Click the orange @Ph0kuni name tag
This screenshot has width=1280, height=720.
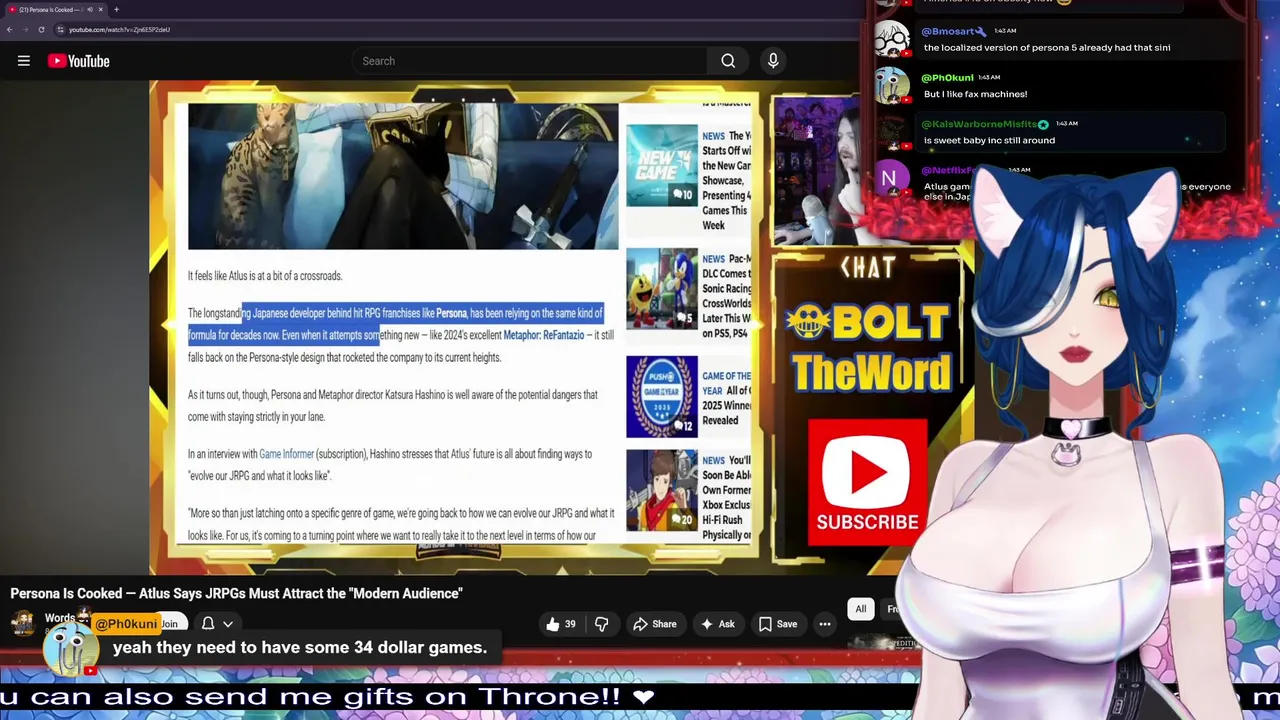tap(125, 624)
